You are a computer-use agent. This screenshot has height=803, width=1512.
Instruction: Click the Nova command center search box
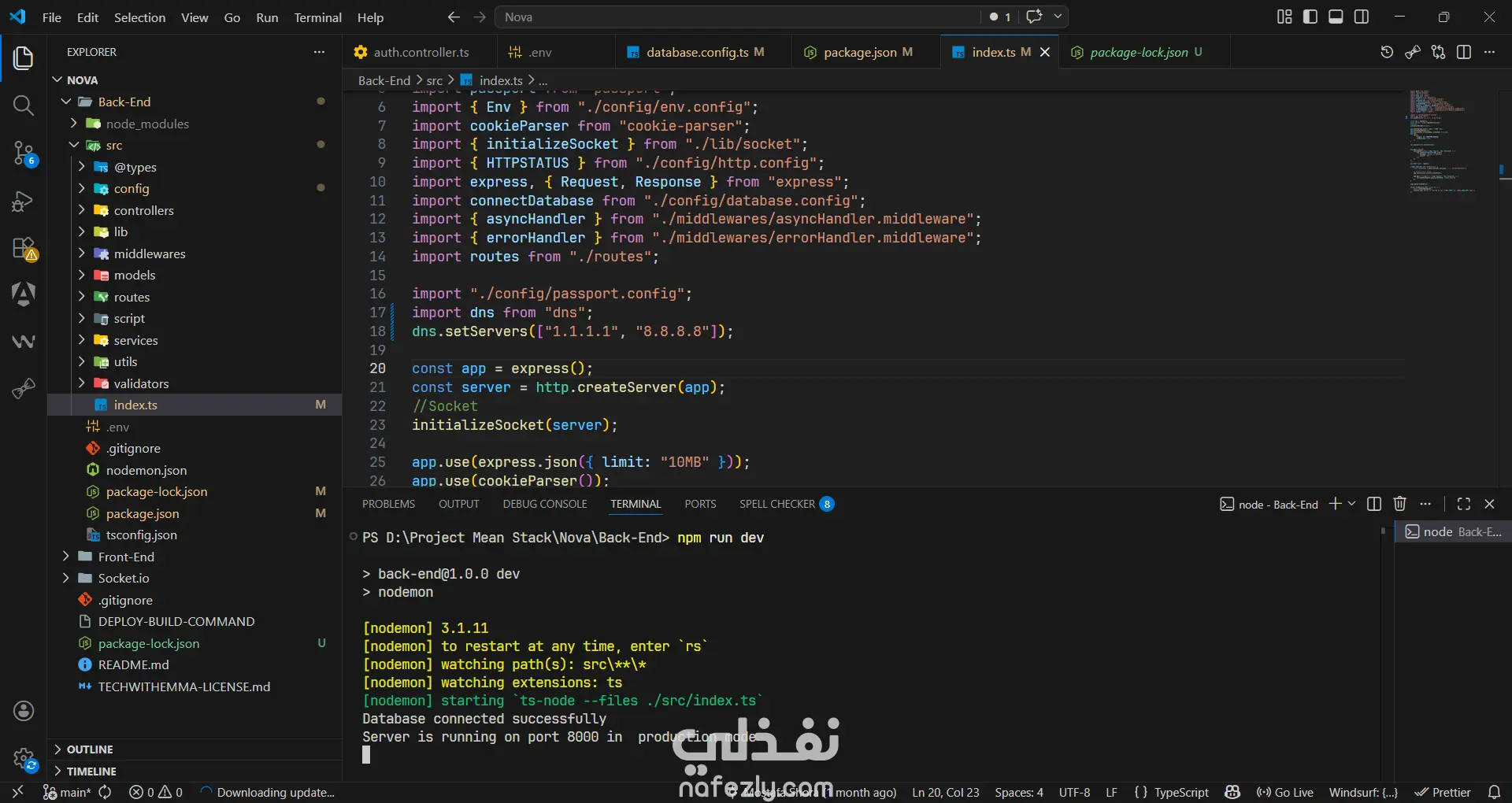click(737, 17)
